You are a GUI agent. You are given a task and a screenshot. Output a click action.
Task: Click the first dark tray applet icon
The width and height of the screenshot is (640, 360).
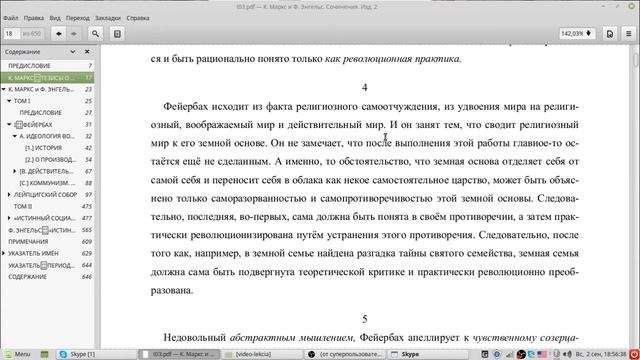click(484, 354)
